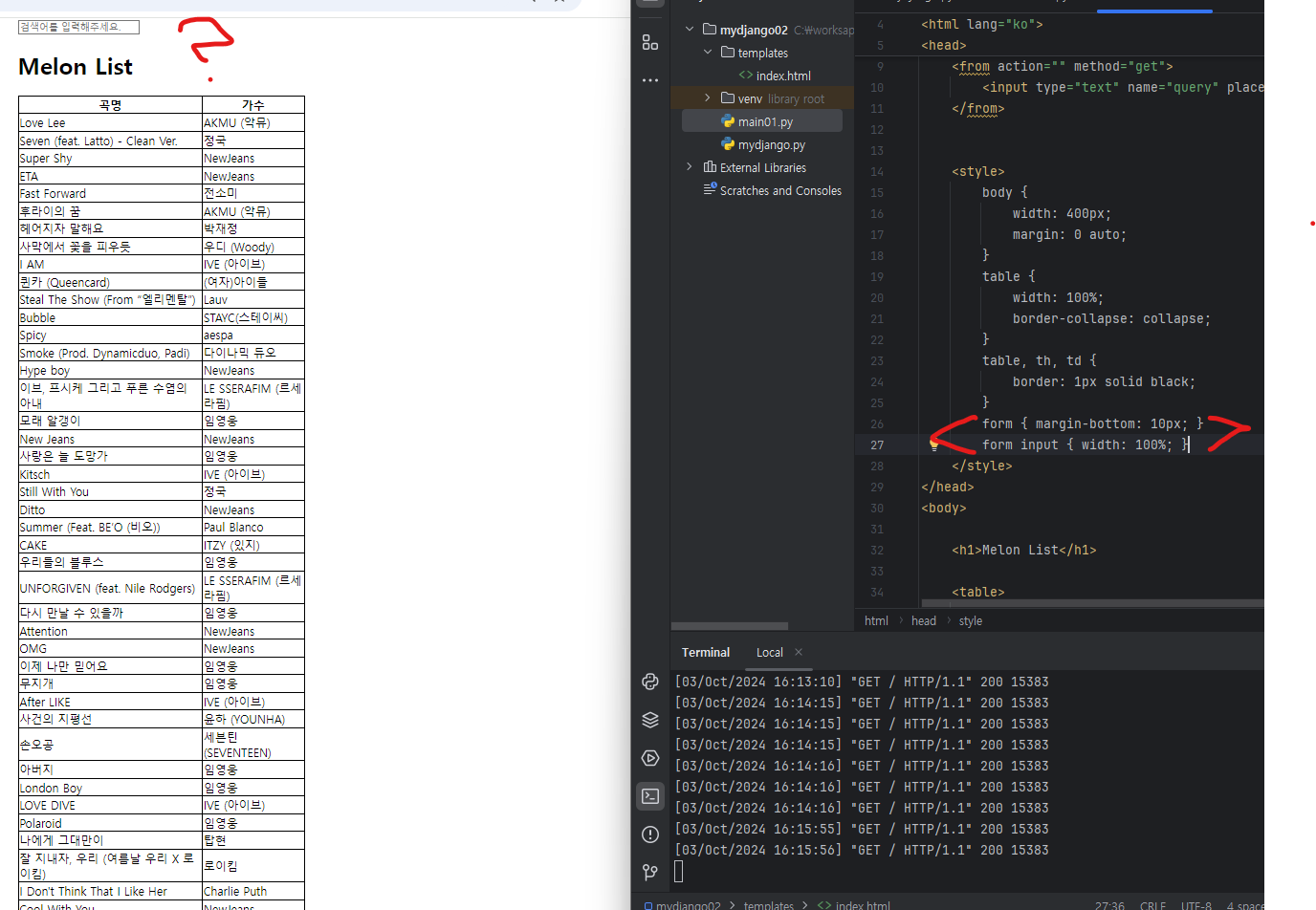This screenshot has height=910, width=1316.
Task: Click head in the editor breadcrumb
Action: click(924, 620)
